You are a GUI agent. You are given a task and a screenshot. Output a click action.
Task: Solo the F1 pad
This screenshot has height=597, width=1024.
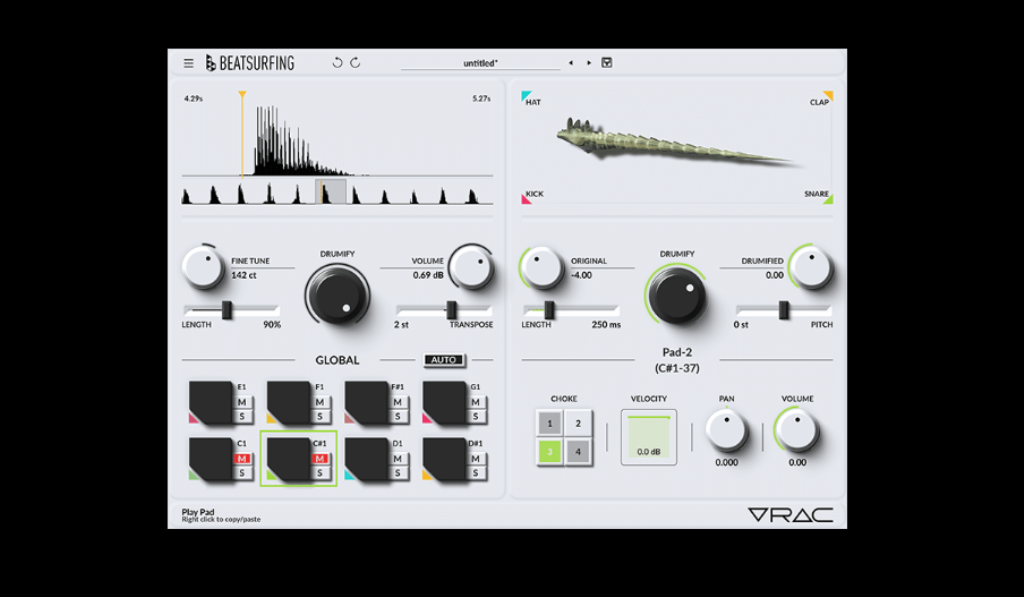pos(320,416)
